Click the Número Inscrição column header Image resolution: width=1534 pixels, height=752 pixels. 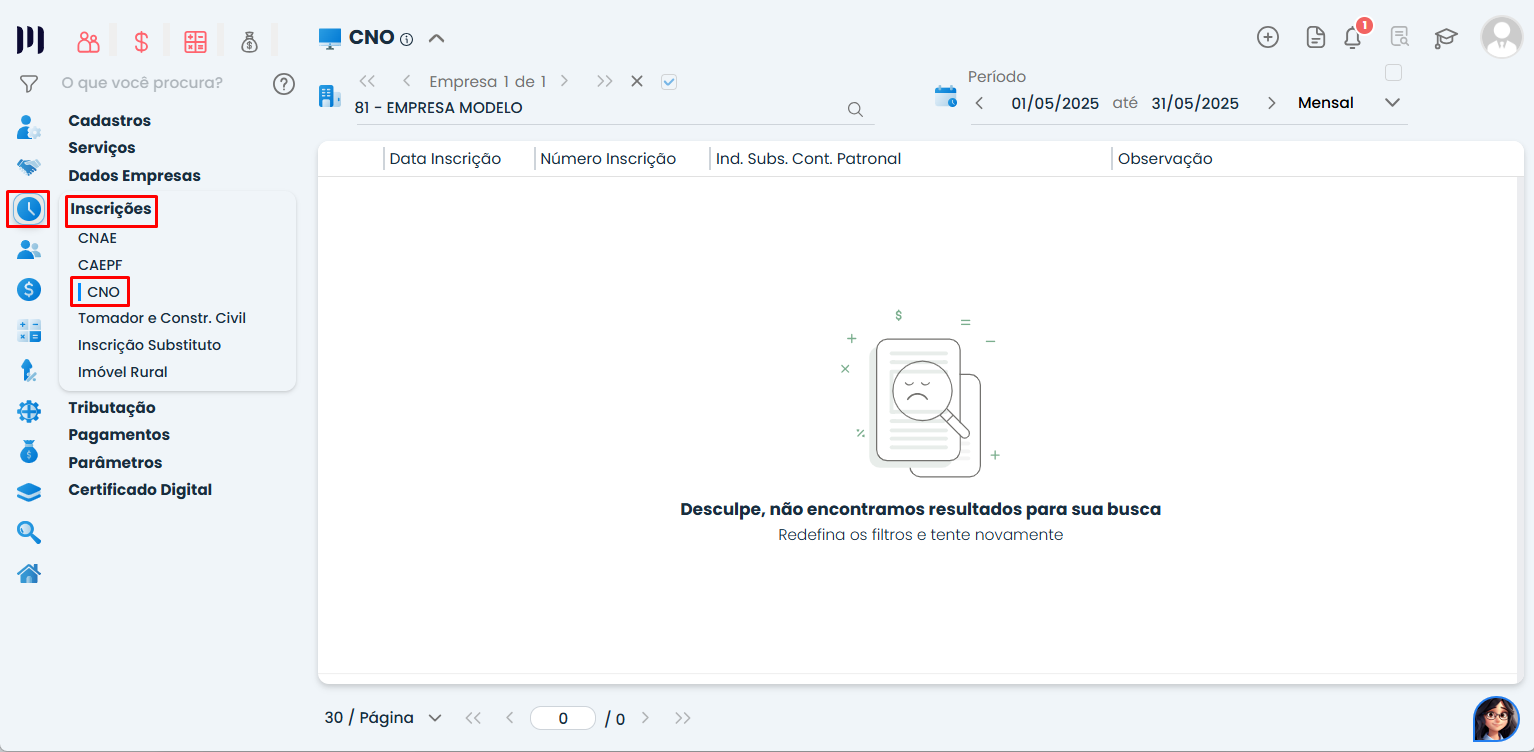[608, 159]
